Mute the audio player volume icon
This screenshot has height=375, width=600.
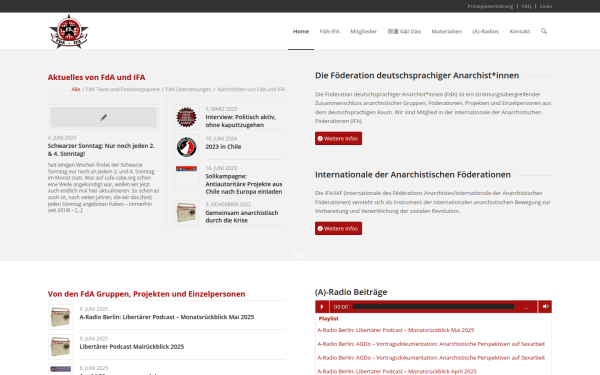click(x=545, y=307)
